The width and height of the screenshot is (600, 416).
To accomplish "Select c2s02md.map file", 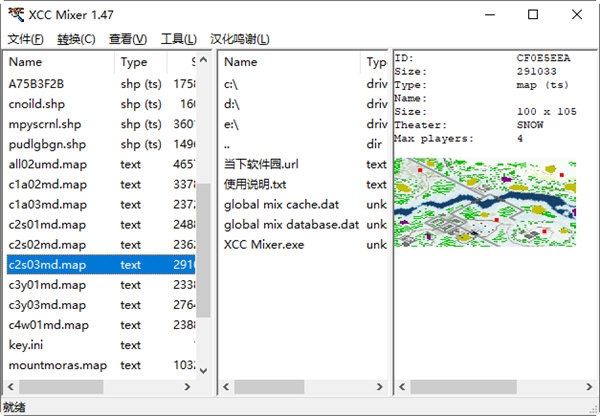I will 101,245.
